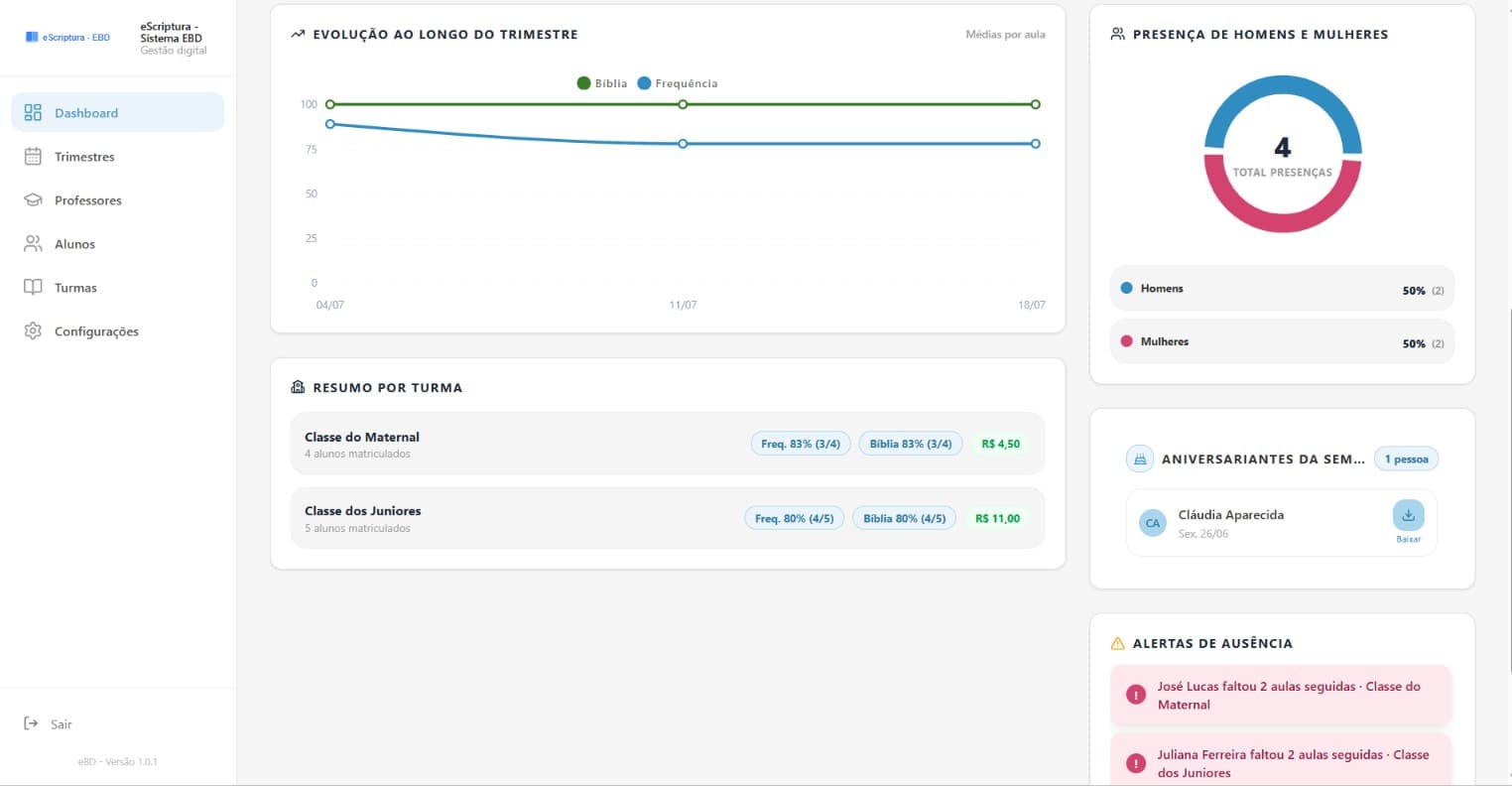Click the Turmas book icon

(33, 287)
